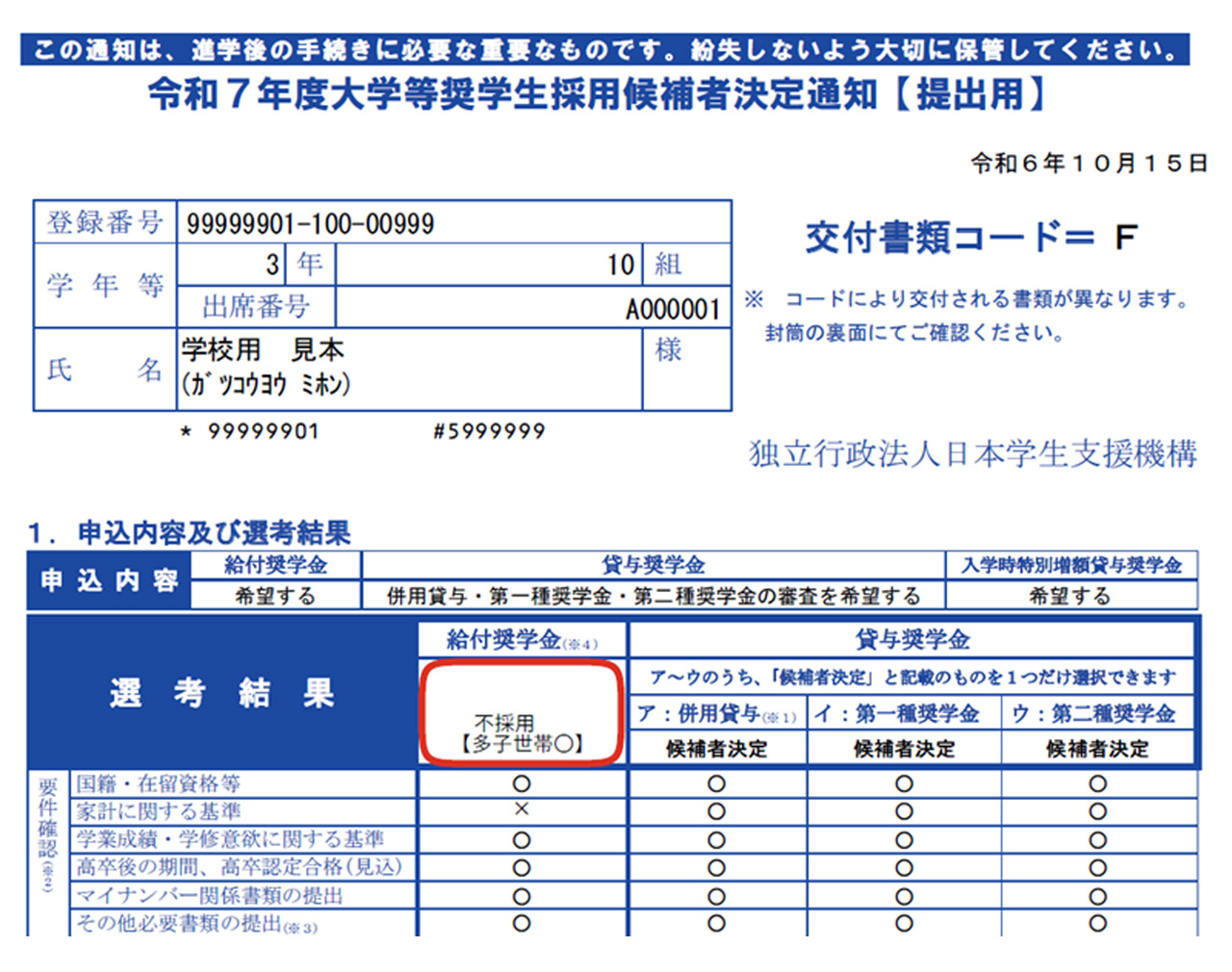Click 候補者決定 under イ：第一種奨学金
Viewport: 1232px width, 972px height.
click(x=904, y=749)
